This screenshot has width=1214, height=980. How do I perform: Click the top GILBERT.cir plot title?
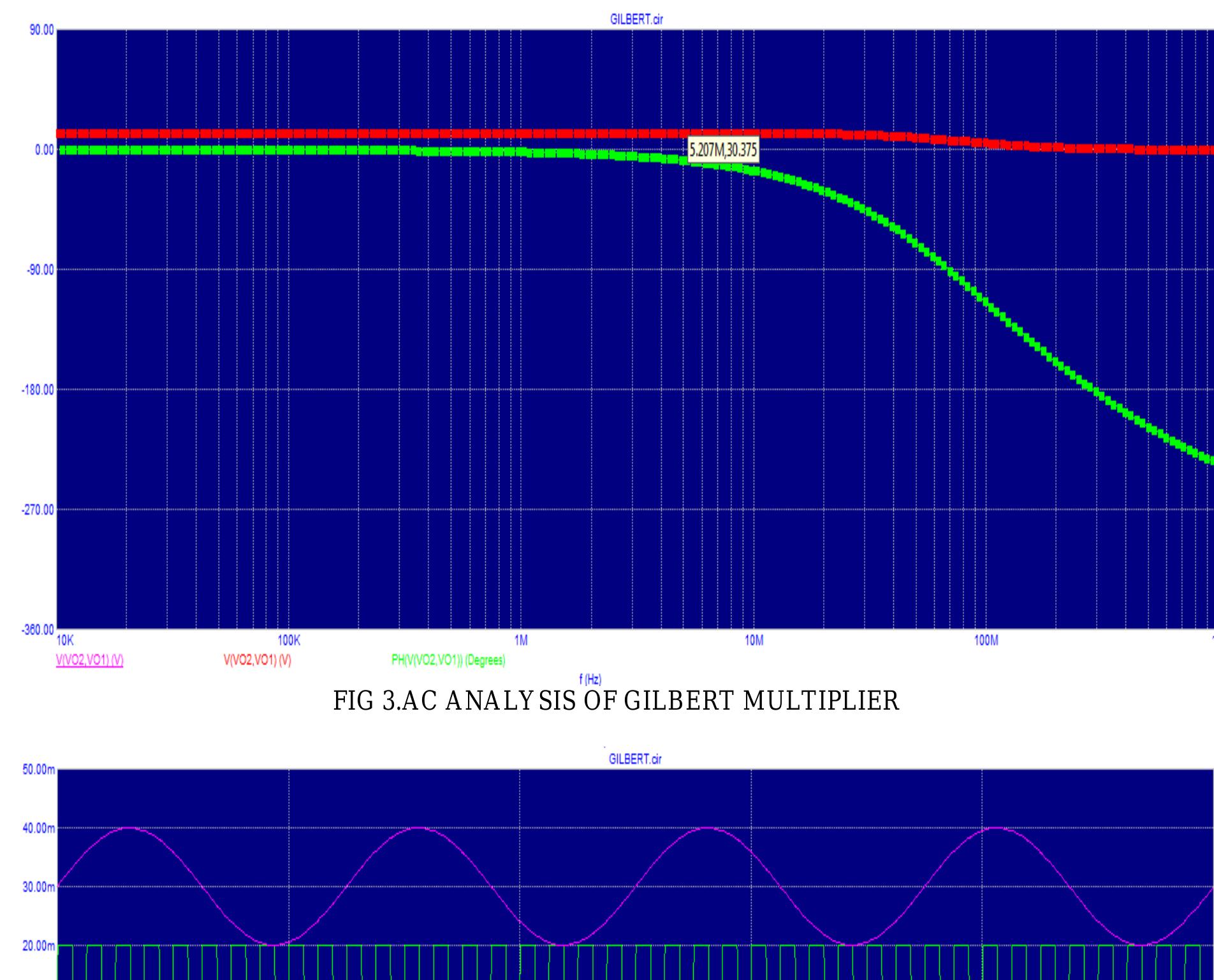coord(636,19)
